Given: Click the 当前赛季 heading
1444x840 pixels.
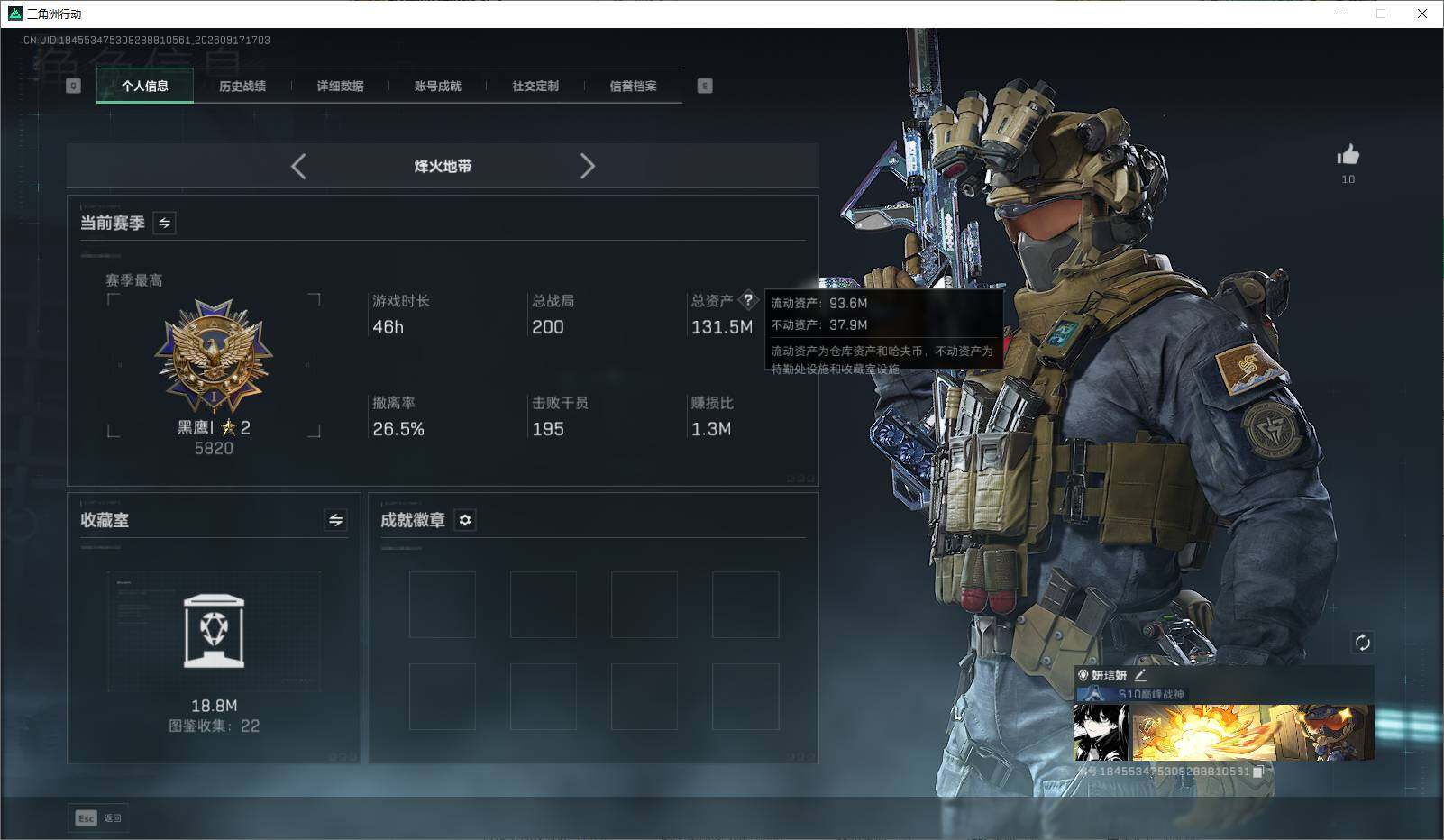Looking at the screenshot, I should click(113, 223).
